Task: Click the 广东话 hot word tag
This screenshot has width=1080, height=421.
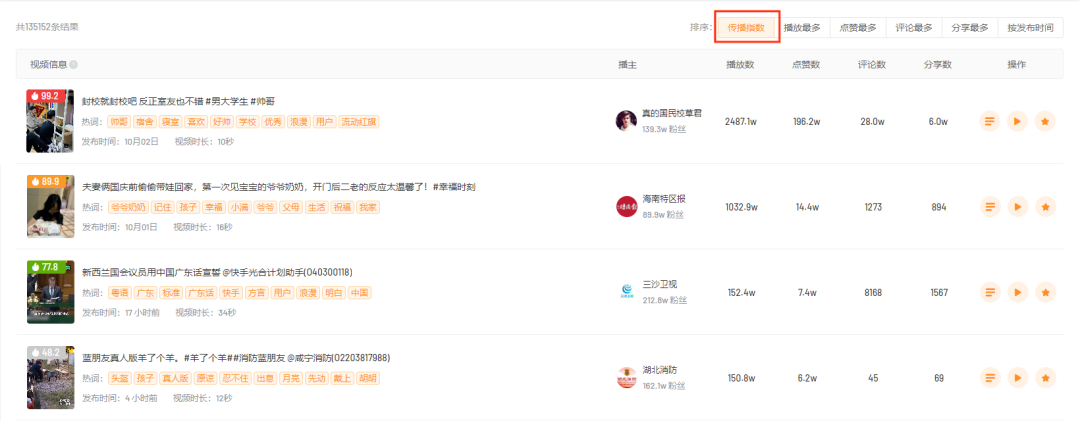Action: [x=200, y=293]
